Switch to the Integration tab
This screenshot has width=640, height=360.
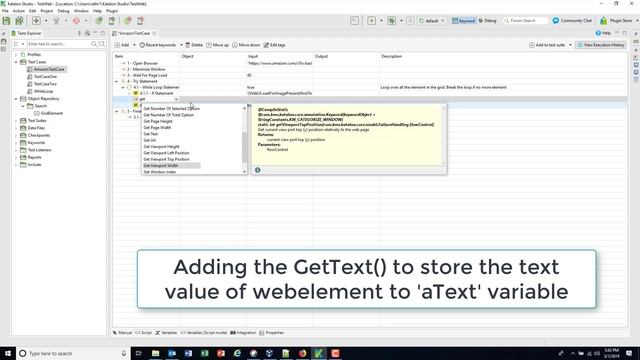point(243,333)
